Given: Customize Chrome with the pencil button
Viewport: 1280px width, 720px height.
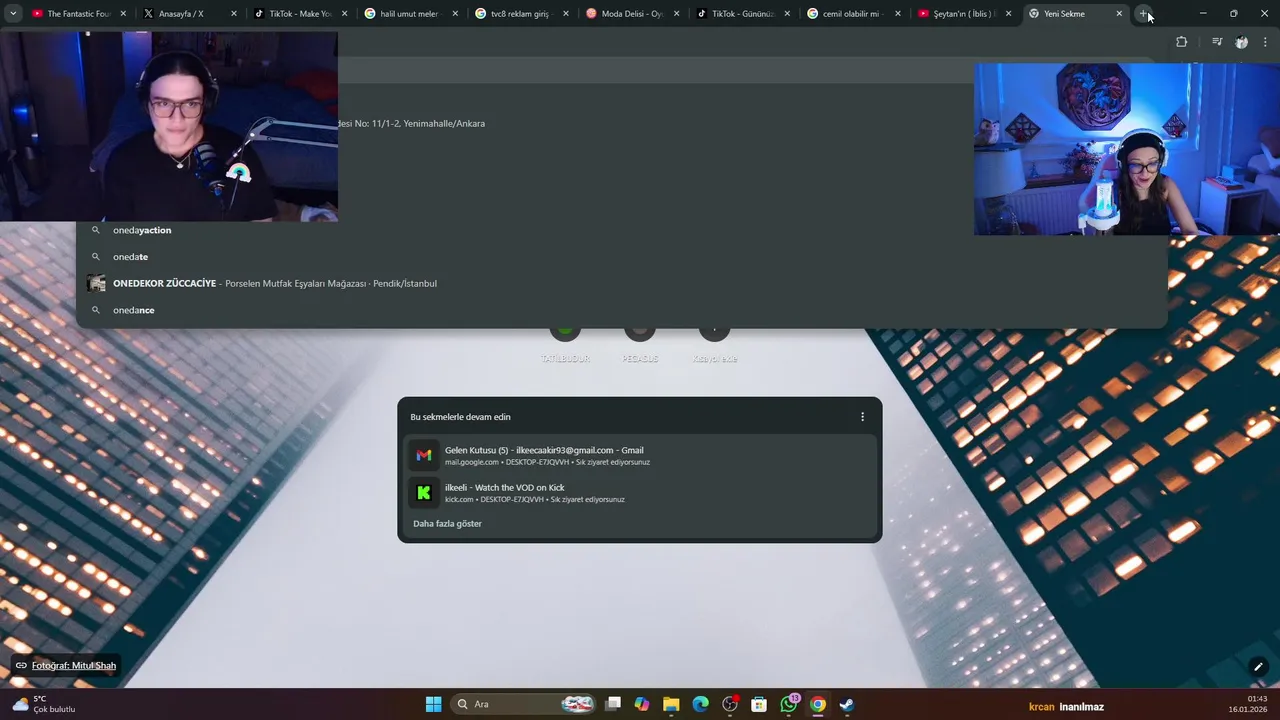Looking at the screenshot, I should coord(1258,667).
